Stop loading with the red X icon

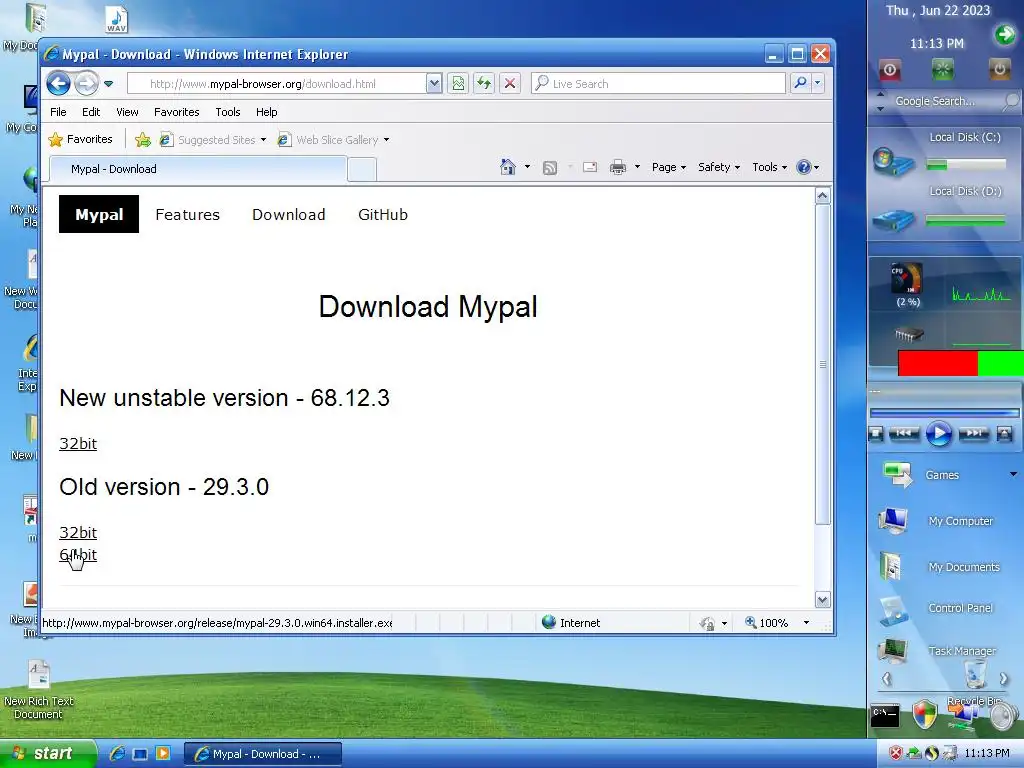509,84
